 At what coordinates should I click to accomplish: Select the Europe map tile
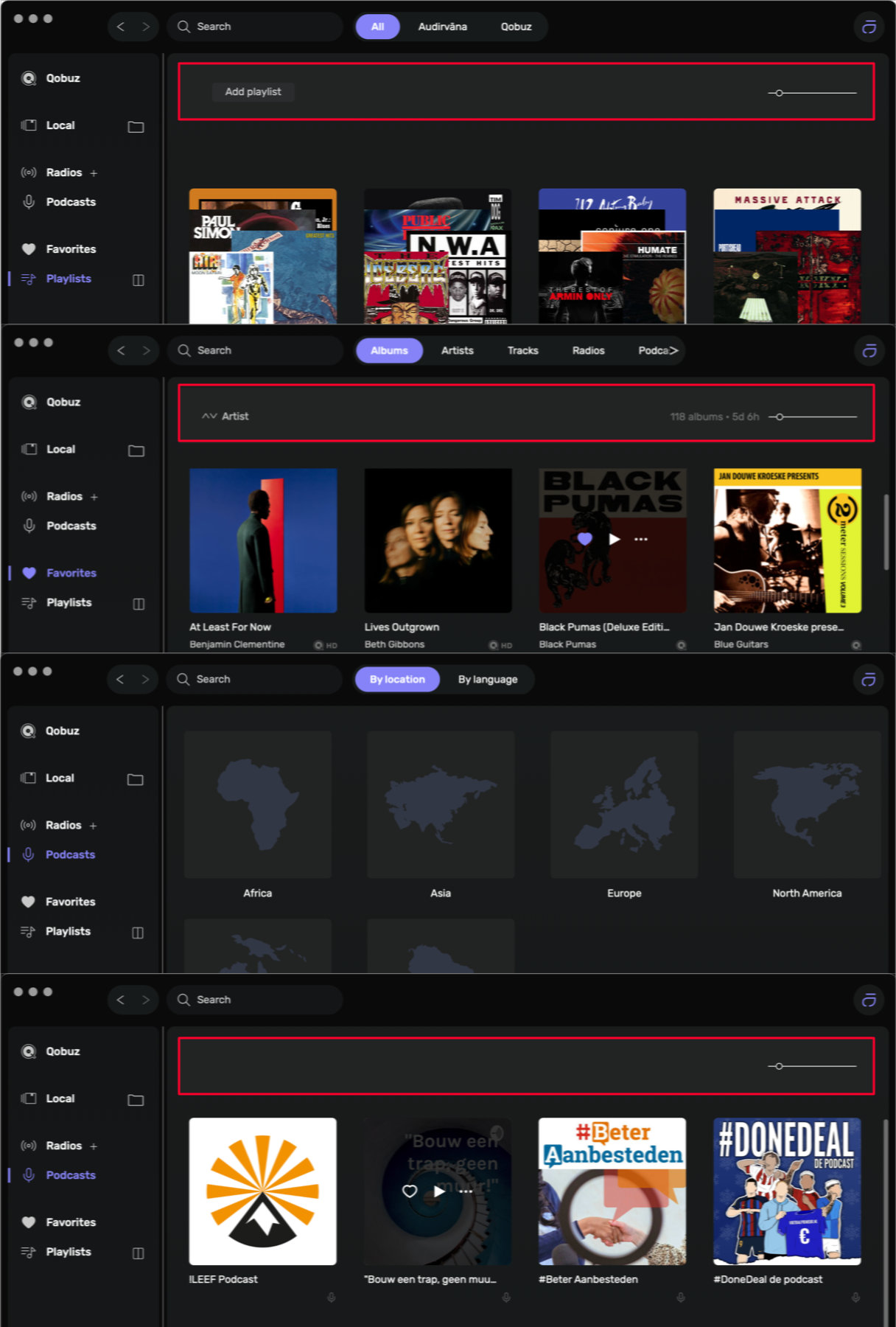click(x=624, y=804)
